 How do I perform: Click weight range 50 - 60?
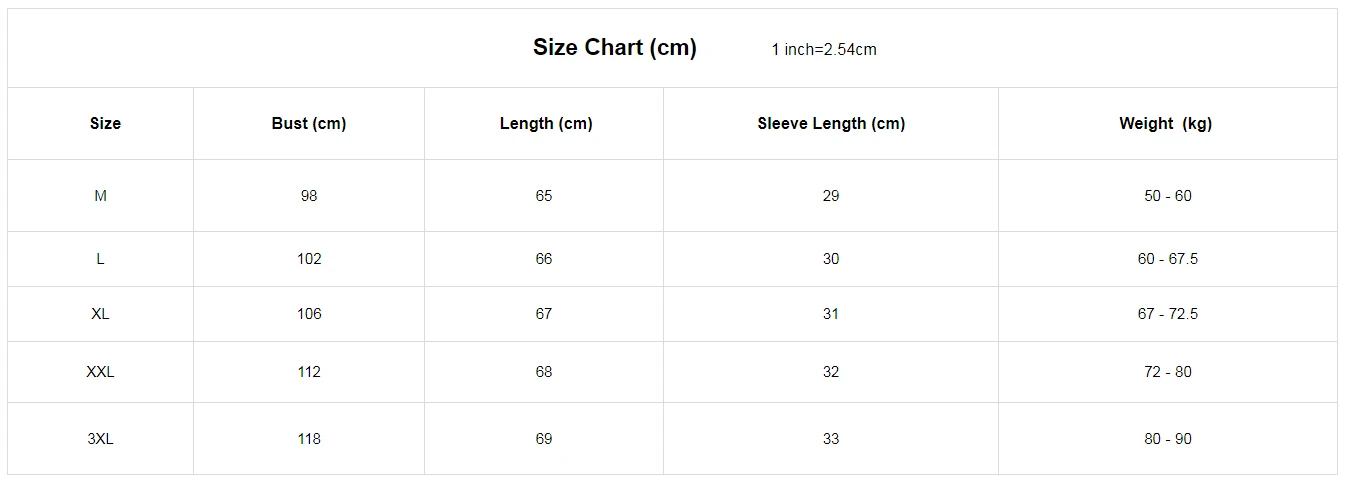1168,196
